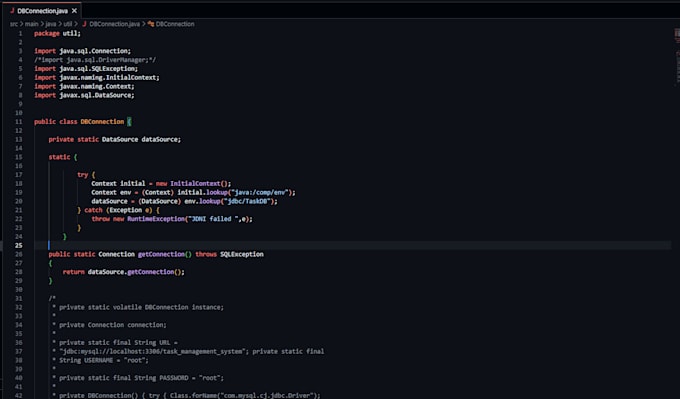This screenshot has width=680, height=399.
Task: Click Java icon in breadcrumb path
Action: pos(85,24)
